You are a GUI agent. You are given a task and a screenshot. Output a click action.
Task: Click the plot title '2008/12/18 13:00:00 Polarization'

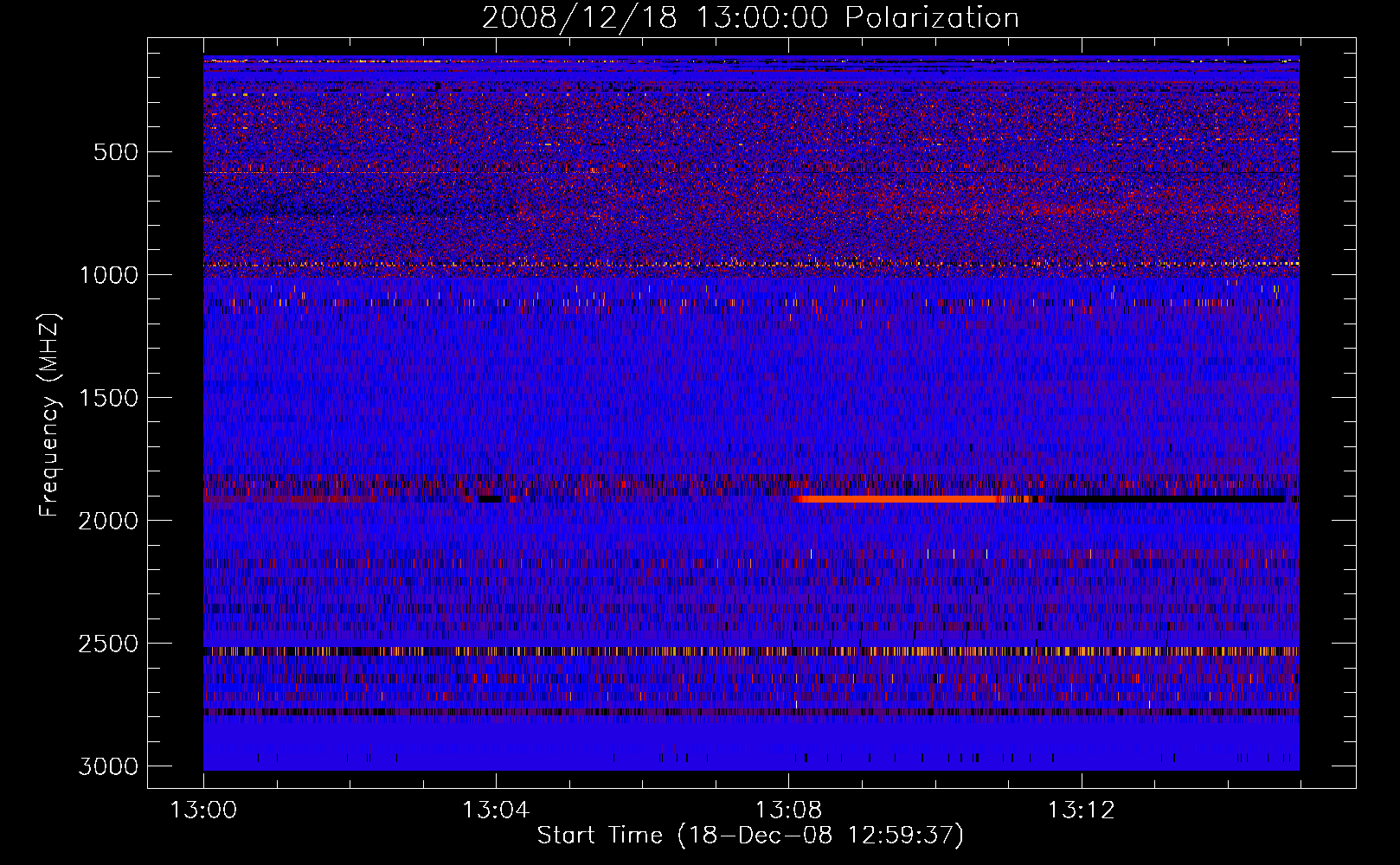[750, 17]
